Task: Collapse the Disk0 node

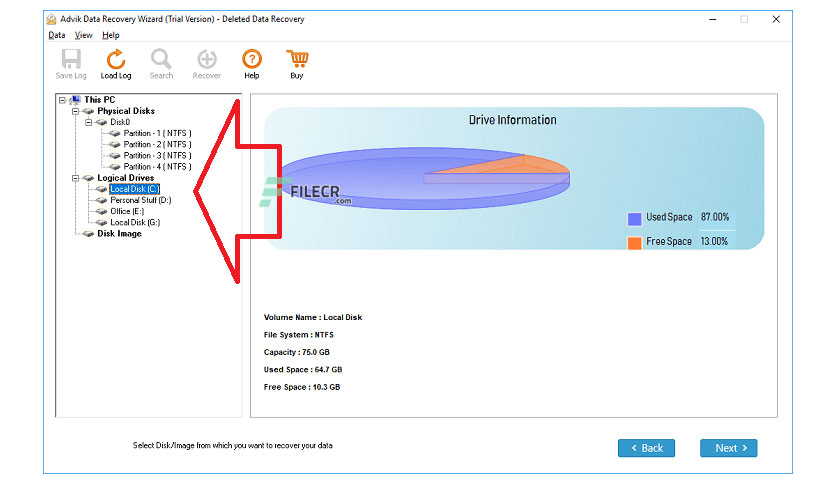Action: click(x=89, y=122)
